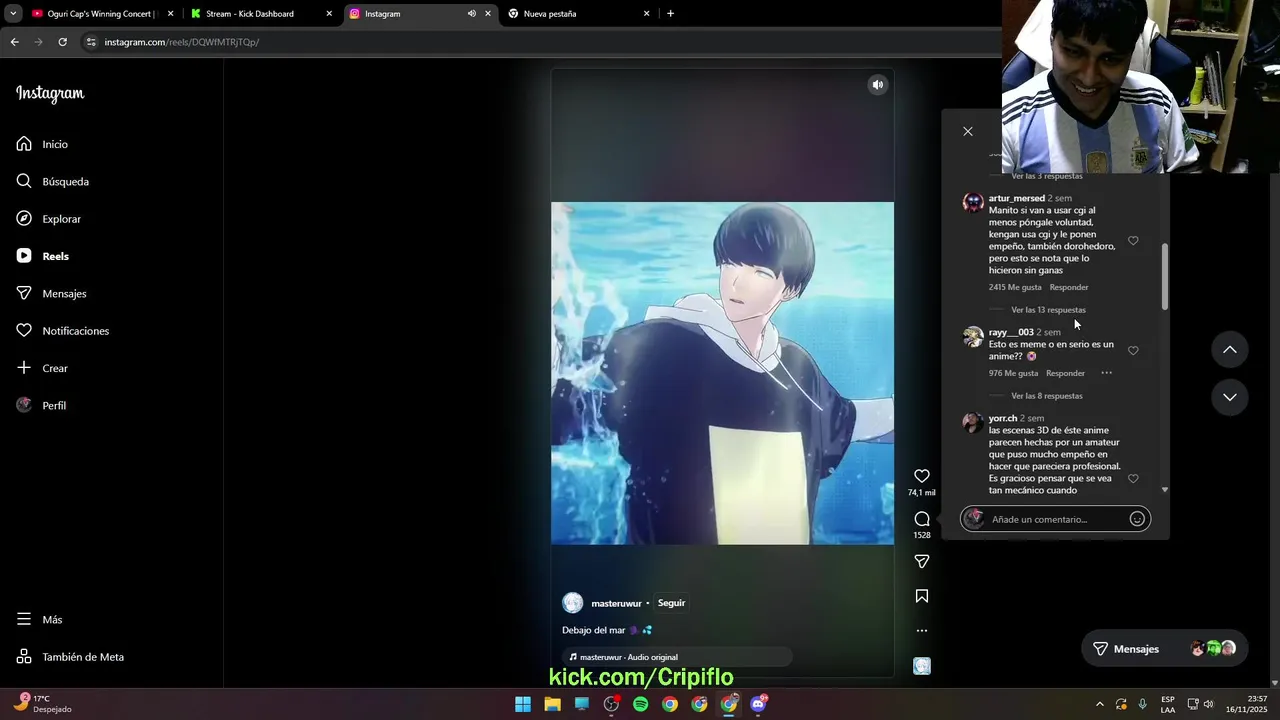Screen dimensions: 1280x720
Task: Open options dots on rayy__003's comment
Action: [1107, 373]
